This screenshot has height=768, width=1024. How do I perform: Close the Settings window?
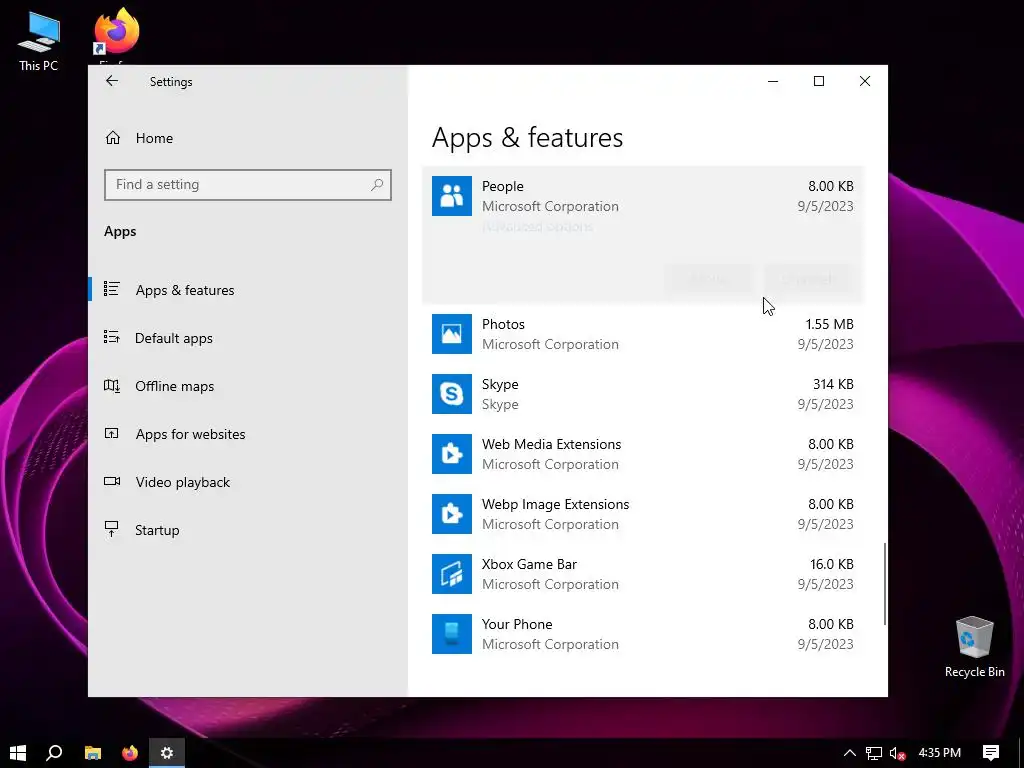coord(865,81)
